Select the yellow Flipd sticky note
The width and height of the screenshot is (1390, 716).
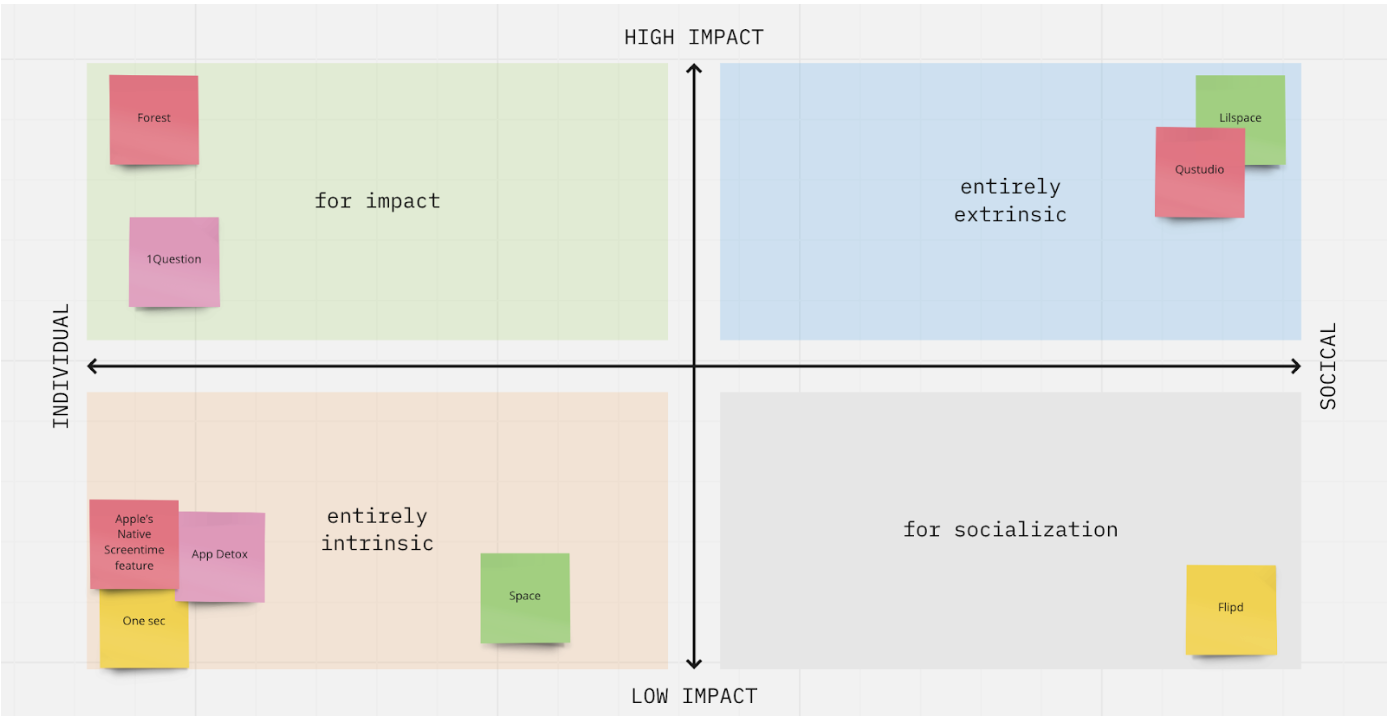pos(1231,609)
